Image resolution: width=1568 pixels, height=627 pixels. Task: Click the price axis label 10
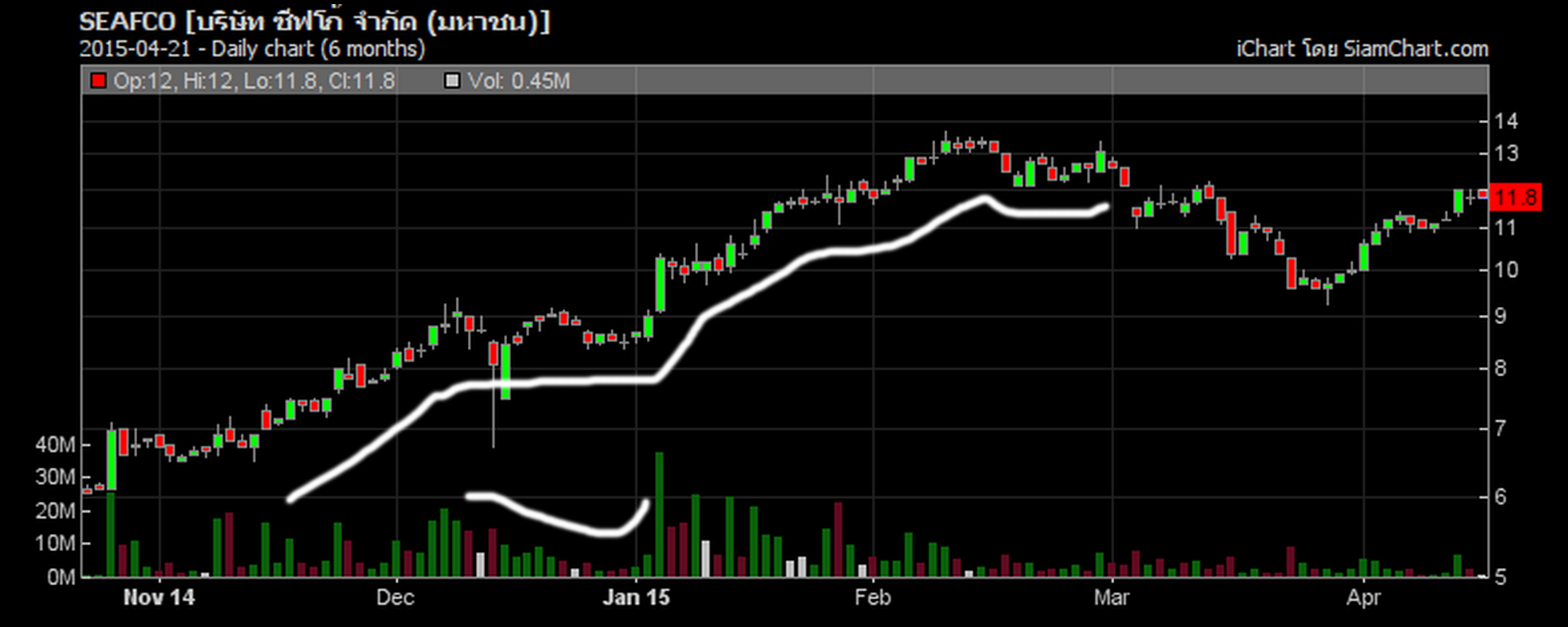coord(1506,270)
